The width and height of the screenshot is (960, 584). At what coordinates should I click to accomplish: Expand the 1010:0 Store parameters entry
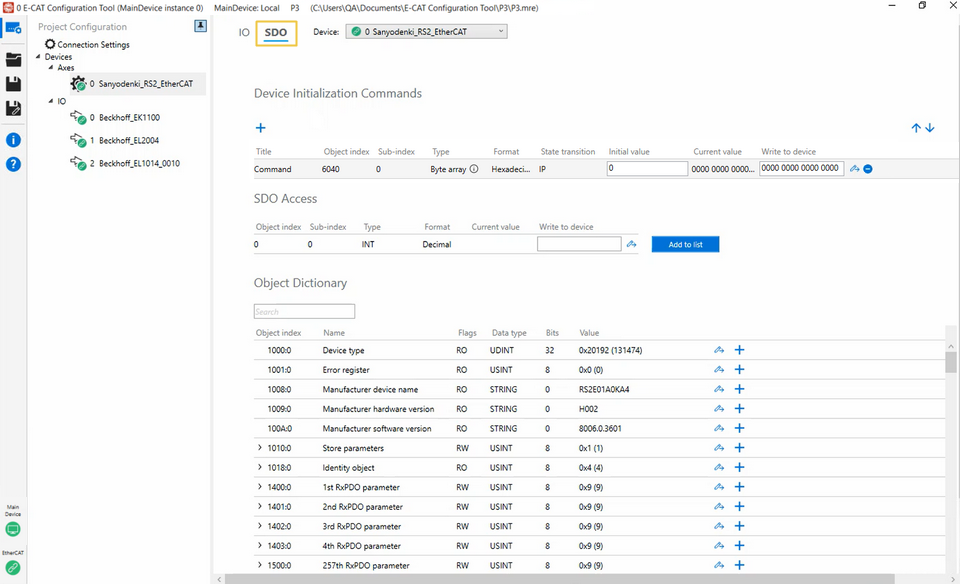[260, 448]
